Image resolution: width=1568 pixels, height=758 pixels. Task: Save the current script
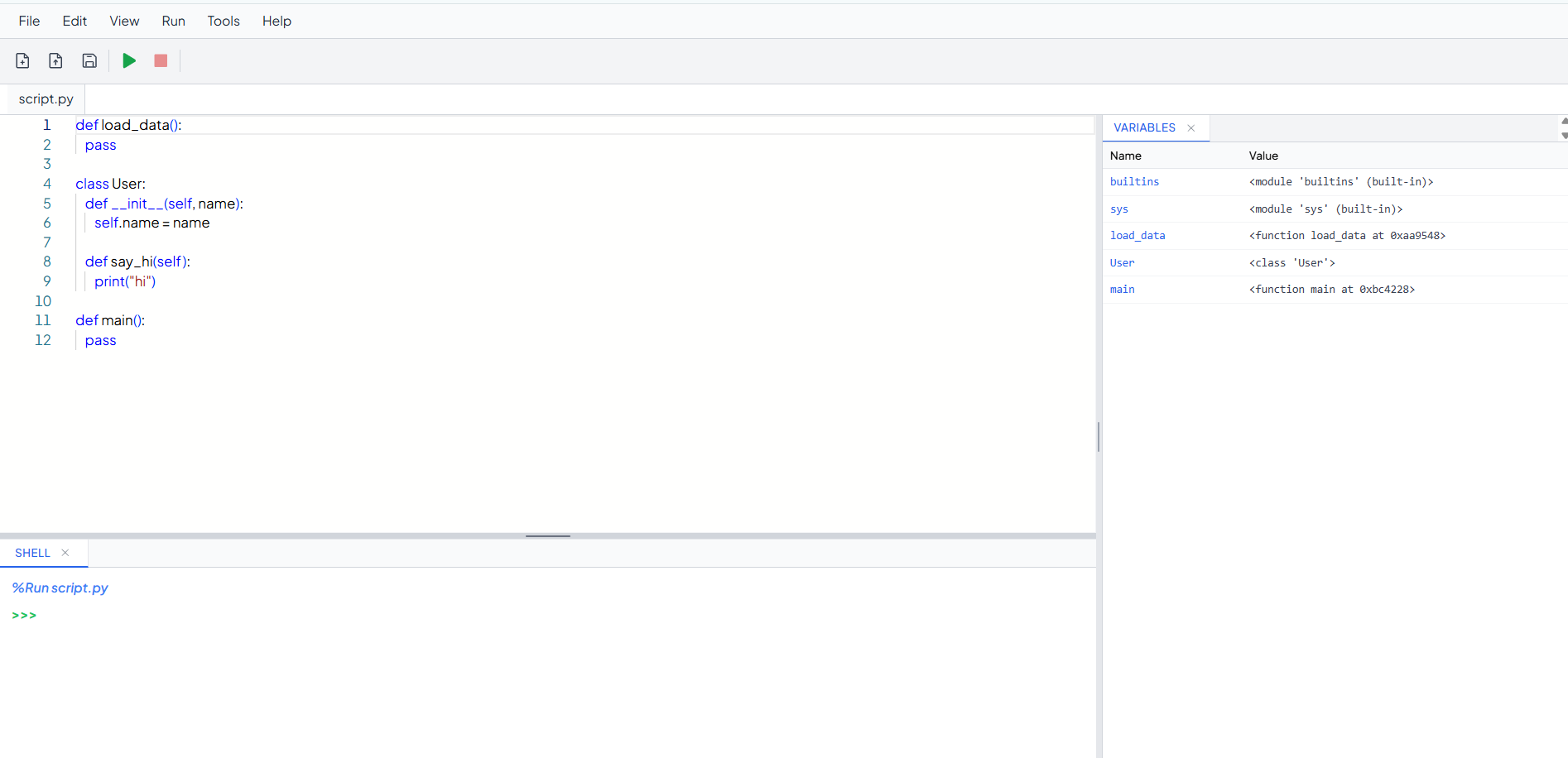89,60
